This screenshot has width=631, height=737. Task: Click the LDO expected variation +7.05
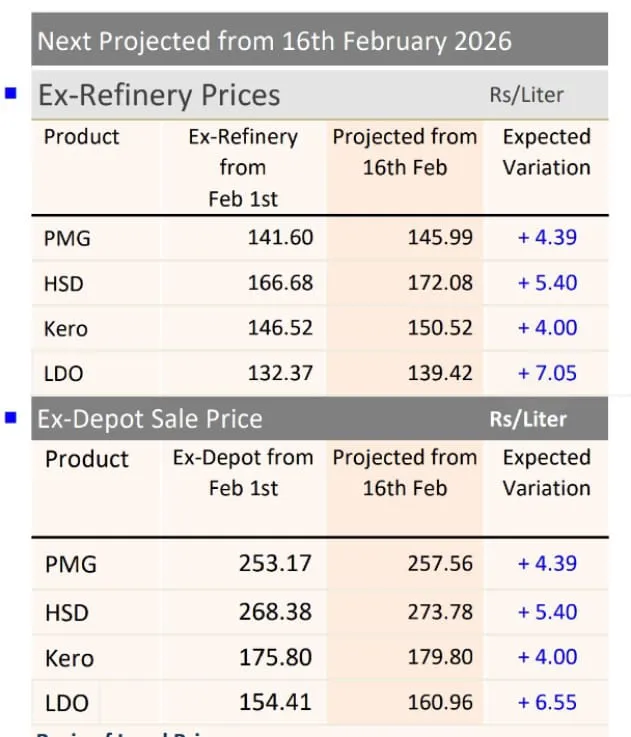click(x=547, y=373)
